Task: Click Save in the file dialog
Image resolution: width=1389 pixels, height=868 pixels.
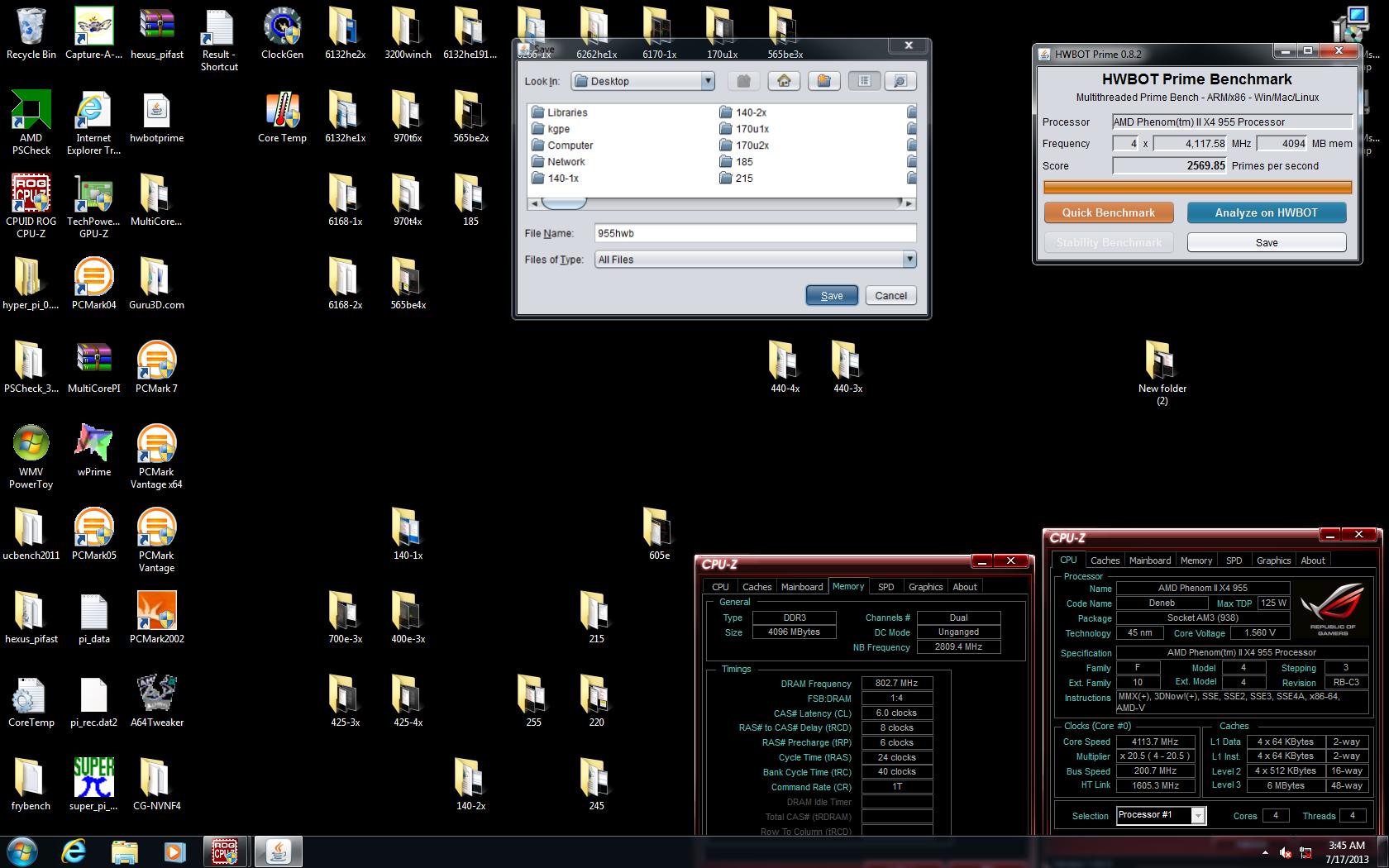Action: pyautogui.click(x=832, y=295)
